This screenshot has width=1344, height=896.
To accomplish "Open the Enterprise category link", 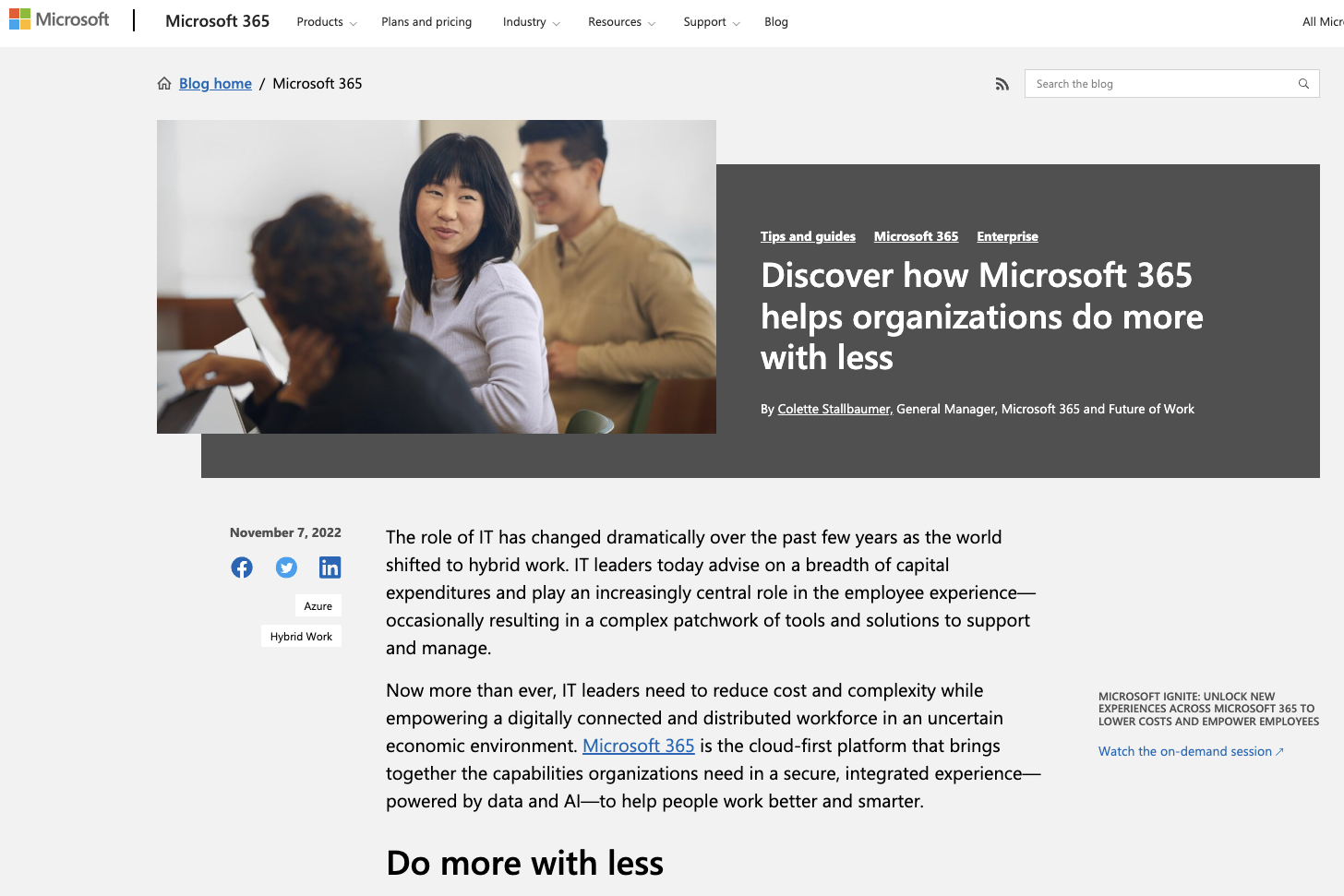I will coord(1007,236).
